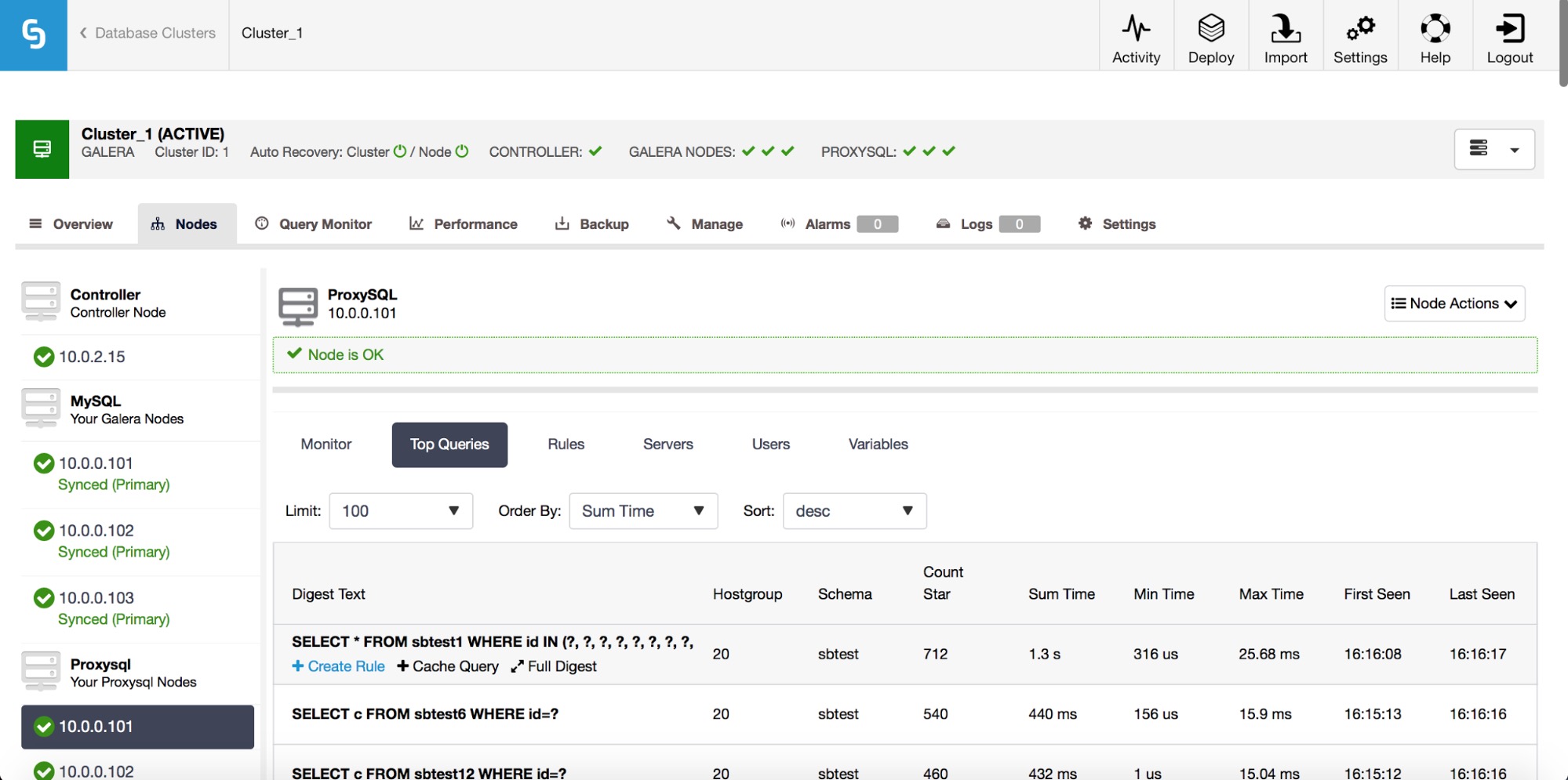The width and height of the screenshot is (1568, 780).
Task: Show Full Digest for sbtest1 query
Action: coord(554,666)
